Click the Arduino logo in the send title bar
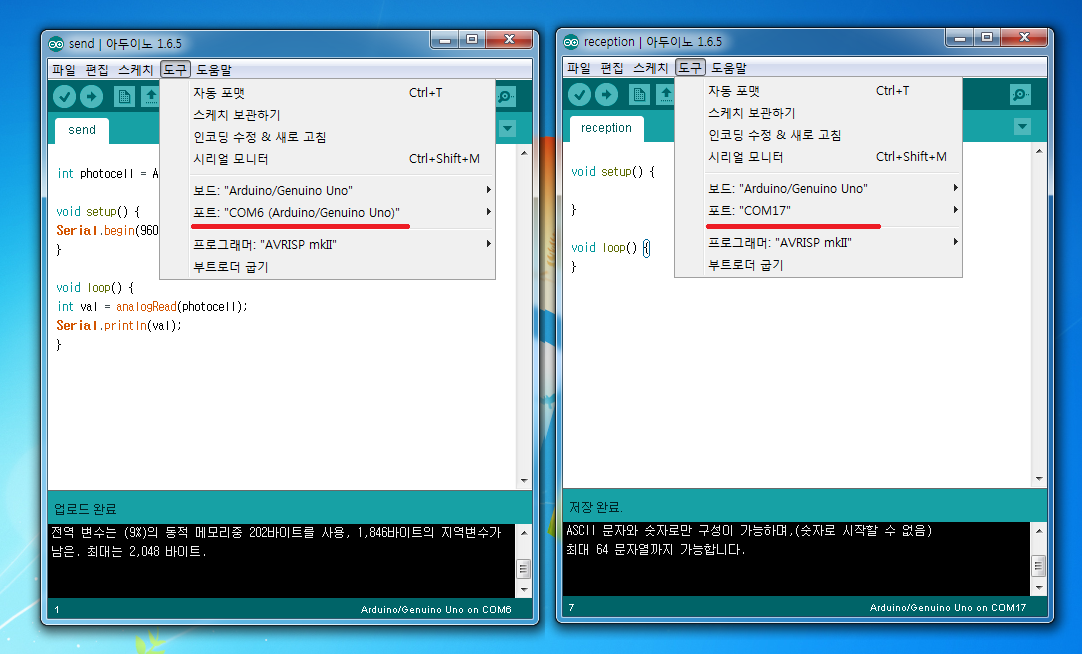This screenshot has width=1082, height=654. pos(56,44)
